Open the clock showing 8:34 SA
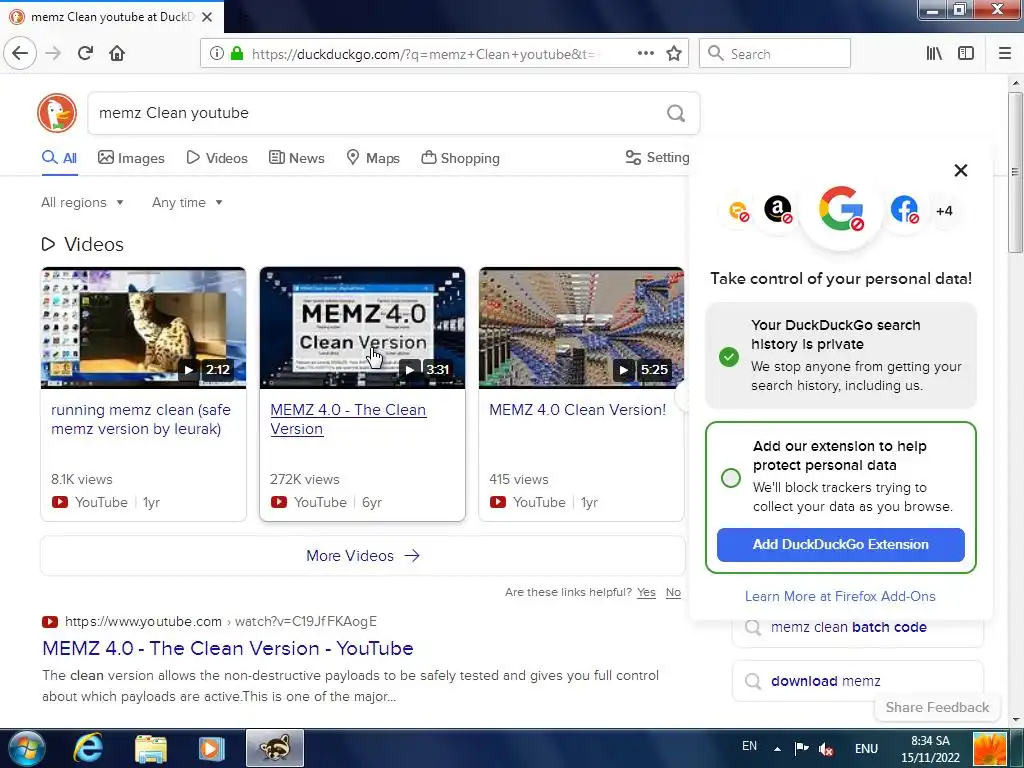 click(930, 749)
